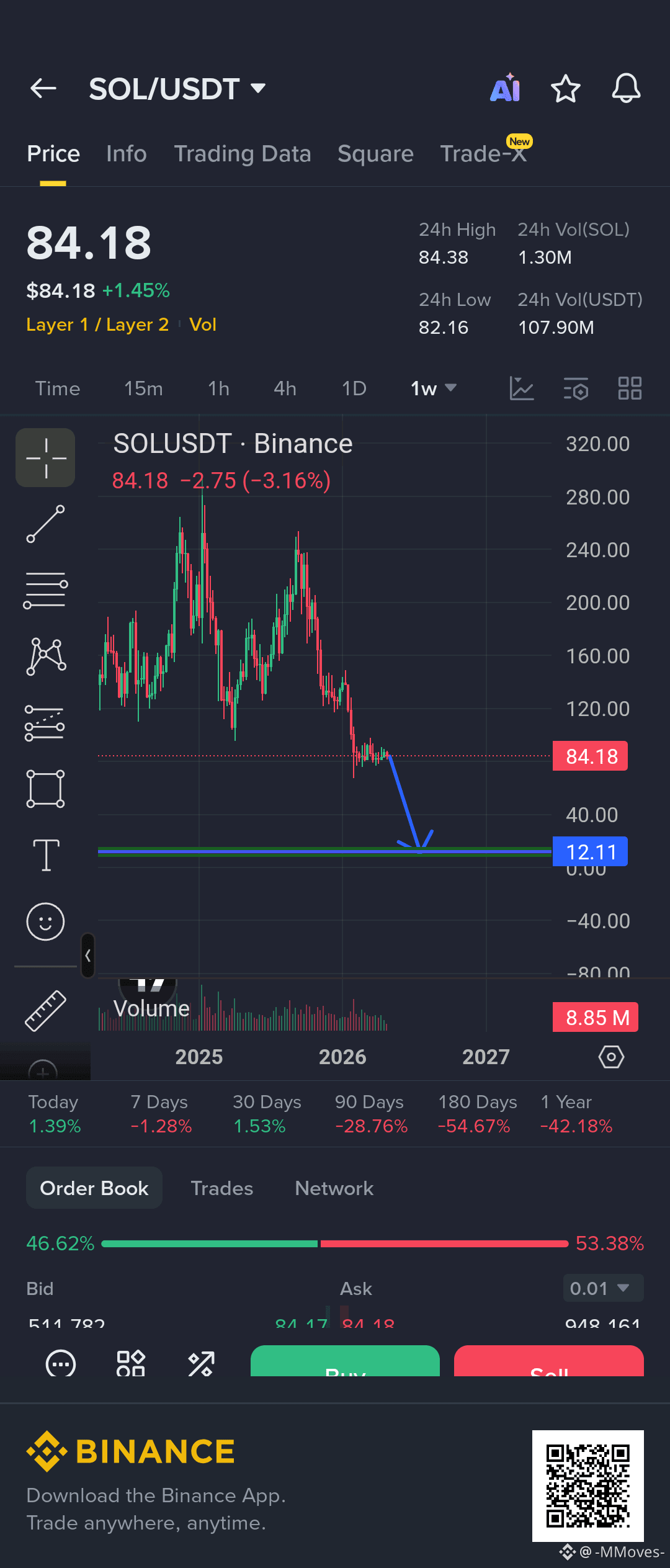The height and width of the screenshot is (1568, 670).
Task: Open the chart layout grid icon
Action: point(630,388)
